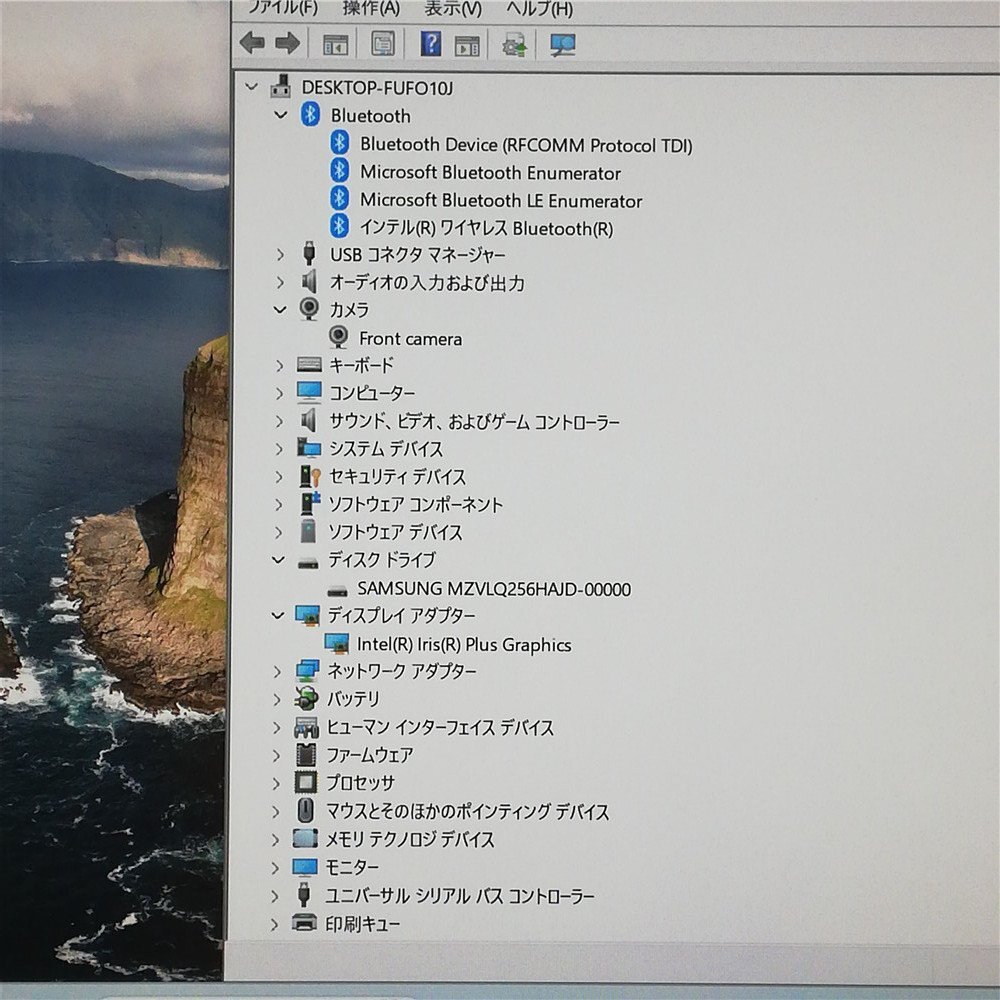1000x1000 pixels.
Task: Click the Forward arrow in toolbar
Action: point(287,43)
